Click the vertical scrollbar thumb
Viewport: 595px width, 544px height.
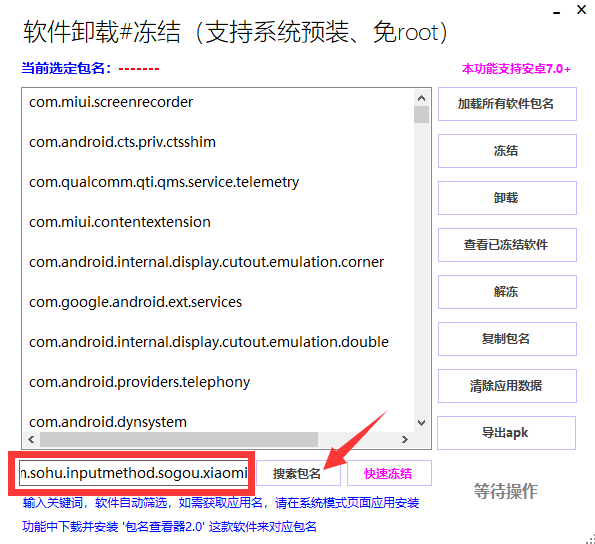click(421, 115)
